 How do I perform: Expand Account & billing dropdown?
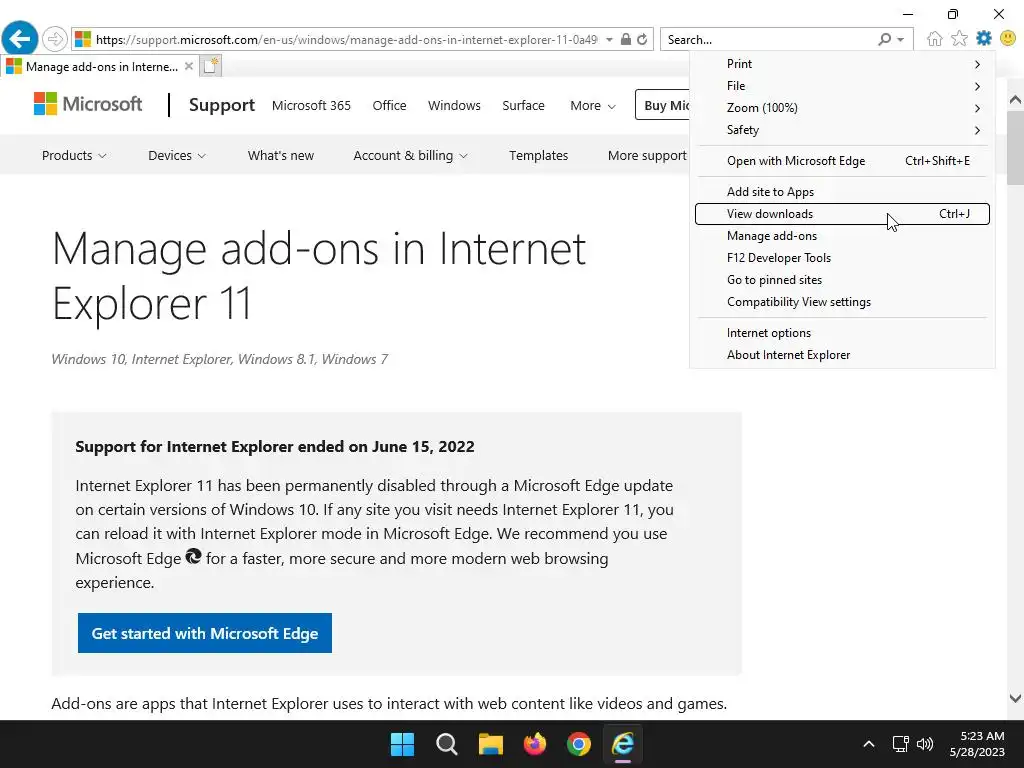(x=410, y=155)
